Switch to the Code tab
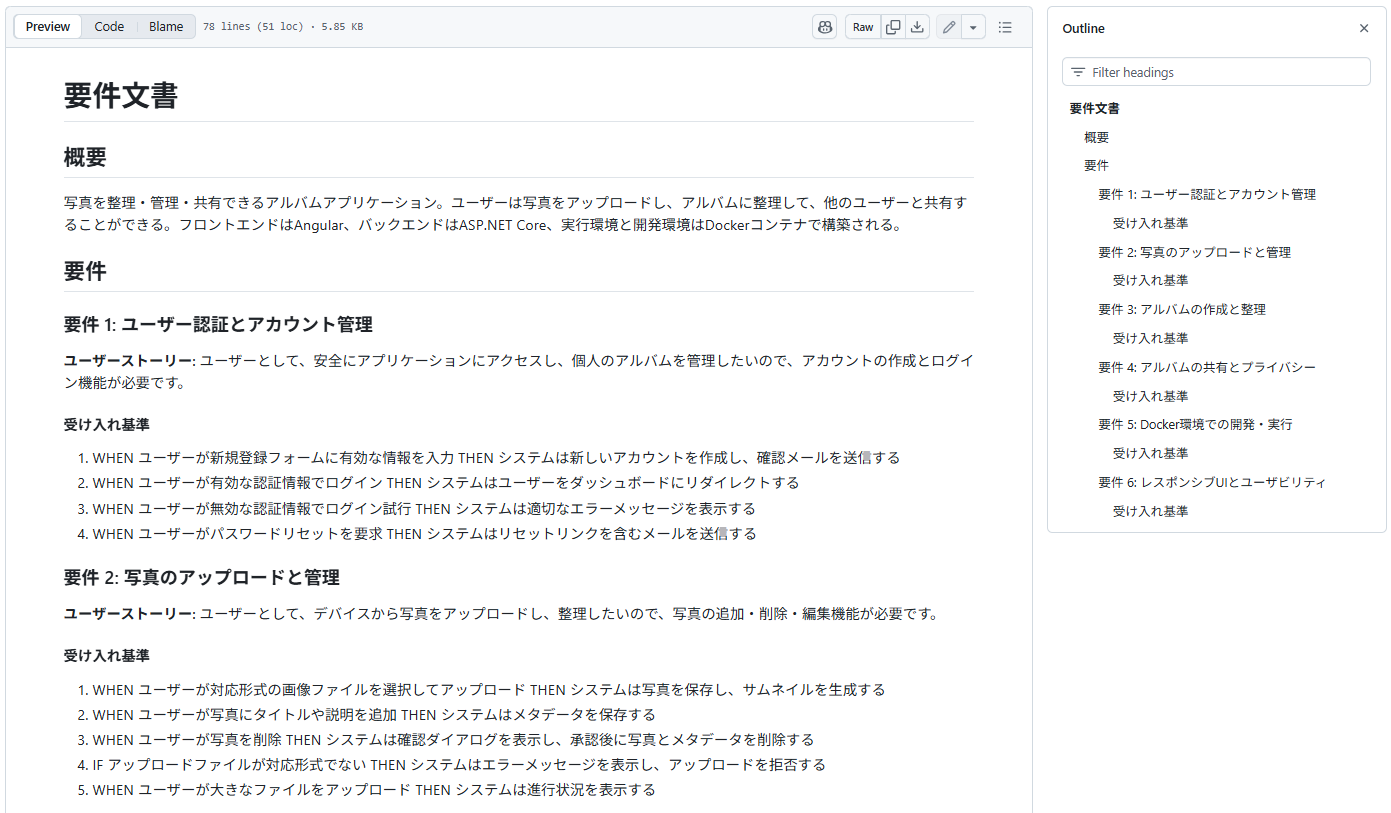 (109, 27)
